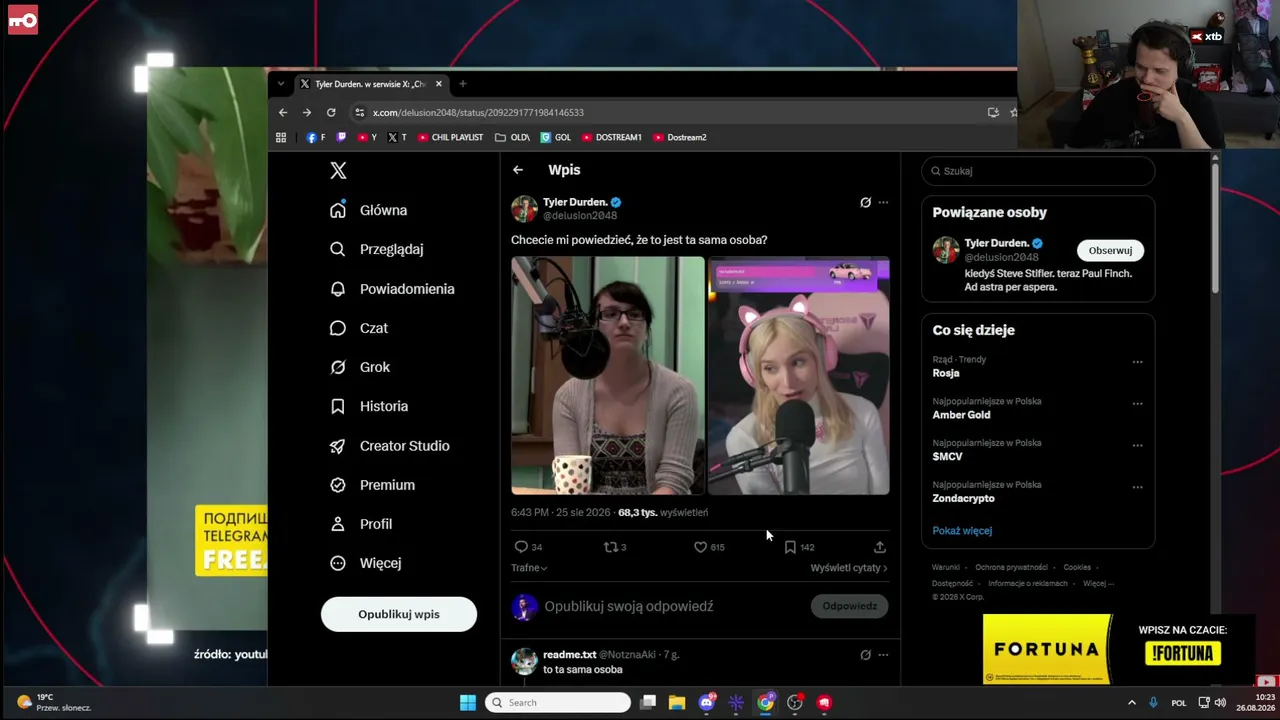Open more options for Zondacrypto trend

point(1137,487)
